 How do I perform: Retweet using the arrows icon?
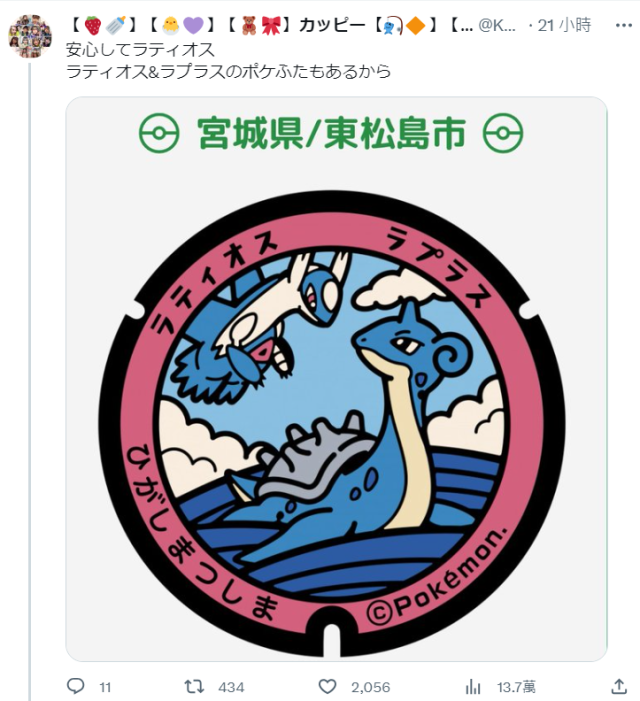coord(194,686)
